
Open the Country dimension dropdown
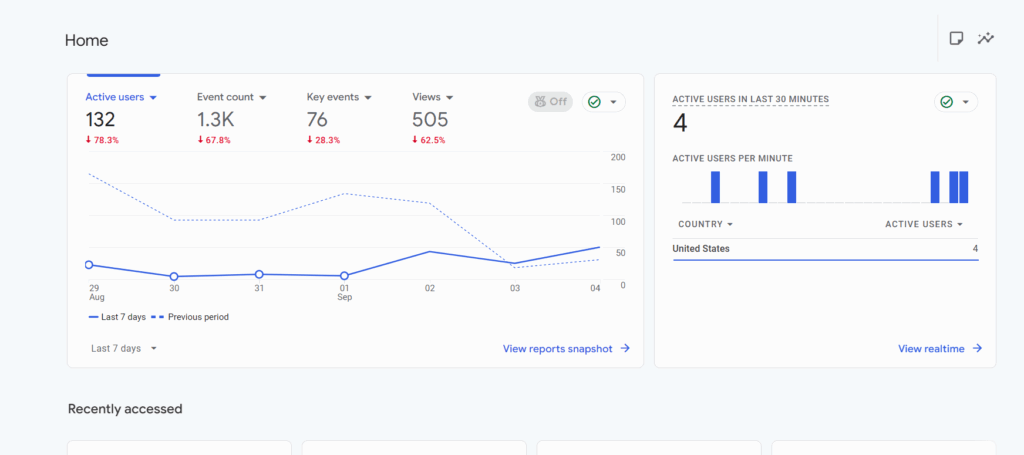coord(705,224)
